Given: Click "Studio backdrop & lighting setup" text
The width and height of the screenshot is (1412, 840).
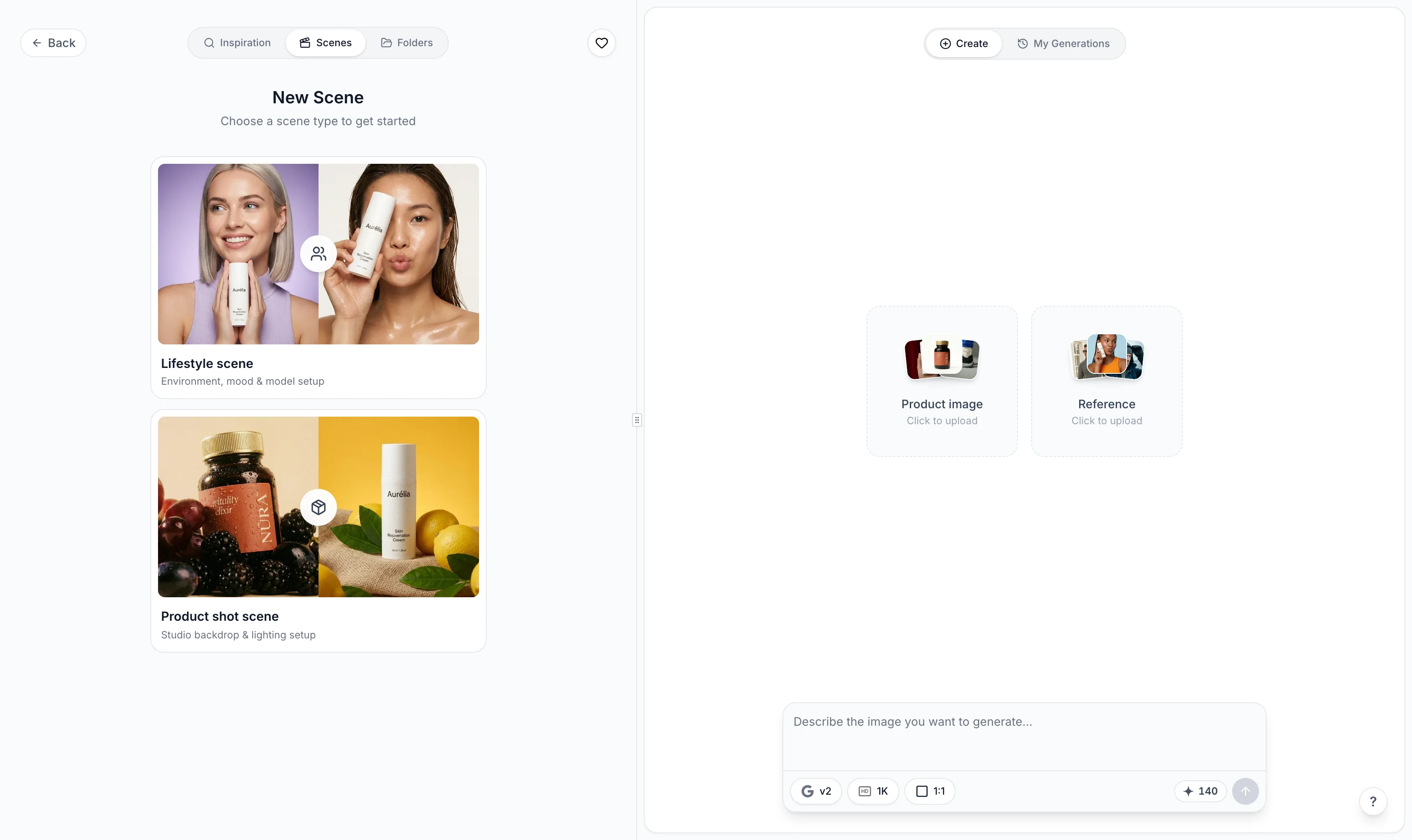Looking at the screenshot, I should point(238,635).
